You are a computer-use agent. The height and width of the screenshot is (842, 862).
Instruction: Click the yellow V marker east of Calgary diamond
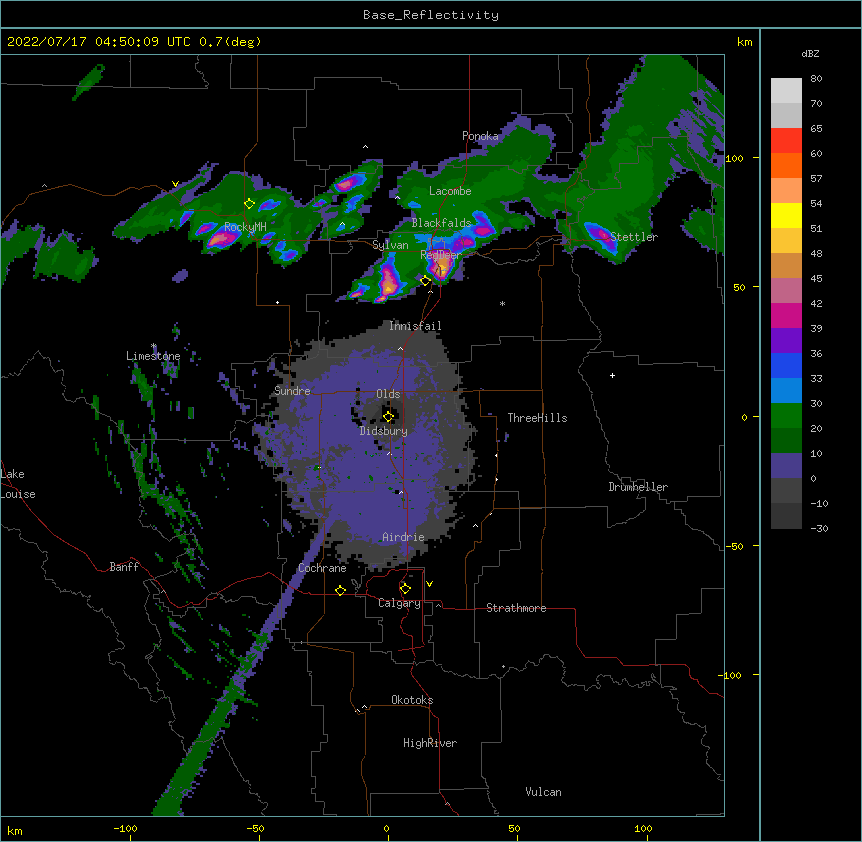click(429, 584)
